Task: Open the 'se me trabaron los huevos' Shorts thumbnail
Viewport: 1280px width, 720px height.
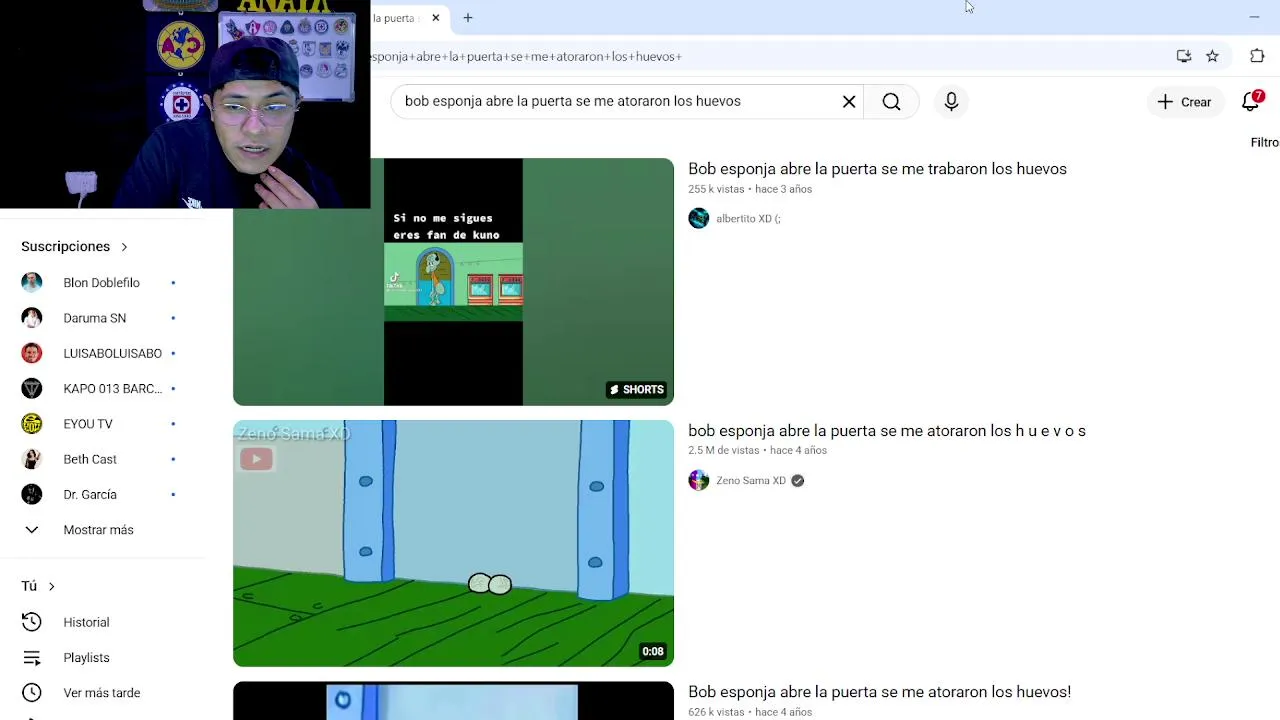Action: point(453,282)
